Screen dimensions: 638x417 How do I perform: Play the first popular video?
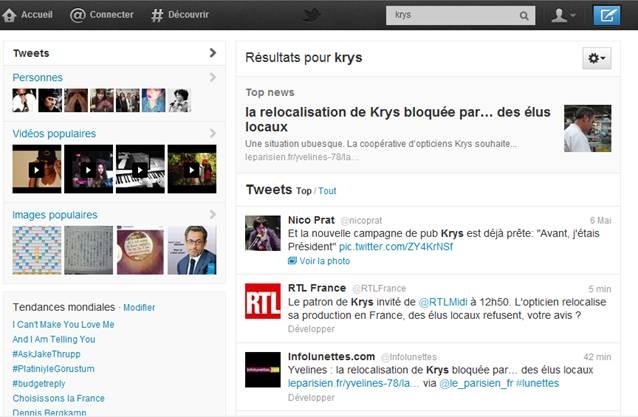[37, 169]
